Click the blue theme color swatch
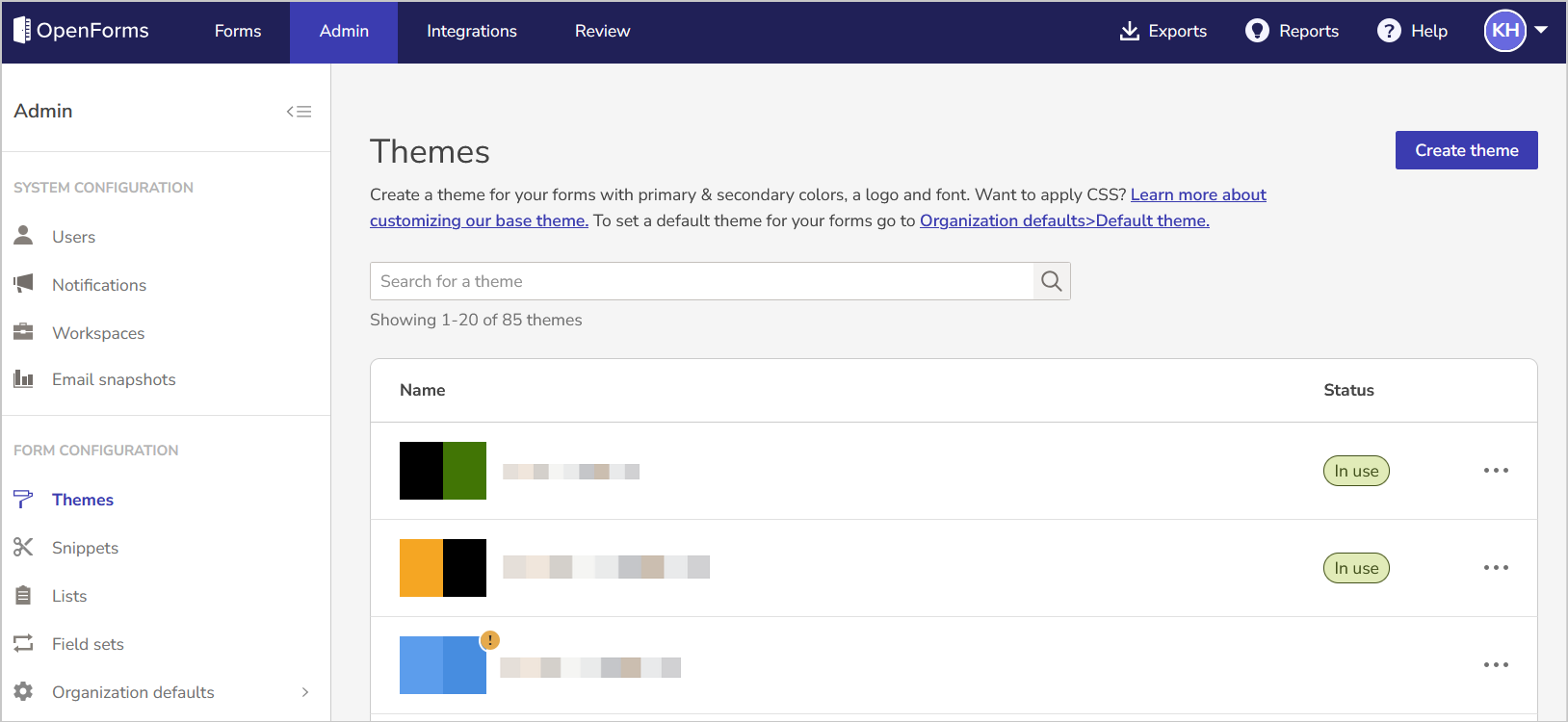This screenshot has height=722, width=1568. 443,665
